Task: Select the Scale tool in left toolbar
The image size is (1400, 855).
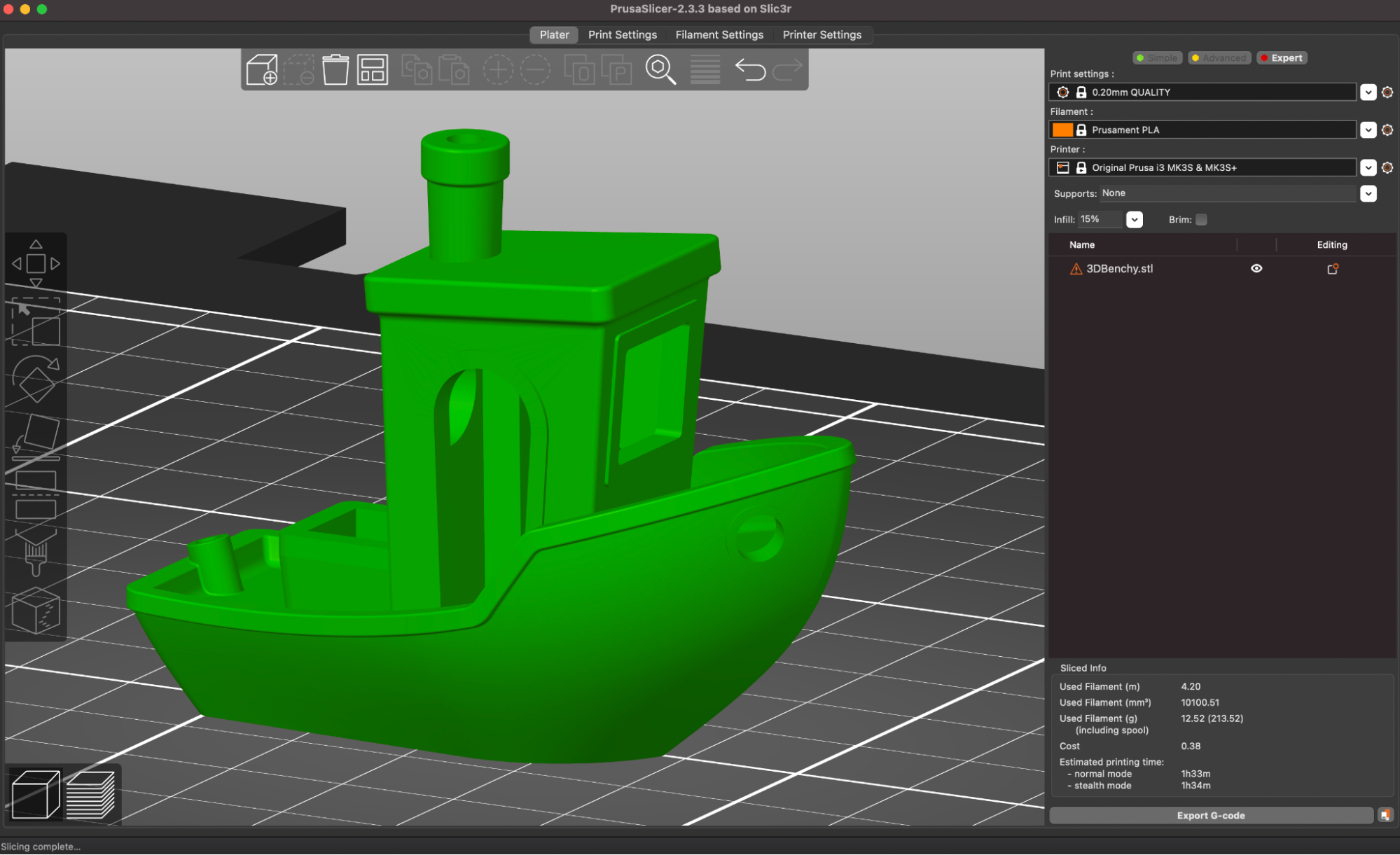Action: 36,322
